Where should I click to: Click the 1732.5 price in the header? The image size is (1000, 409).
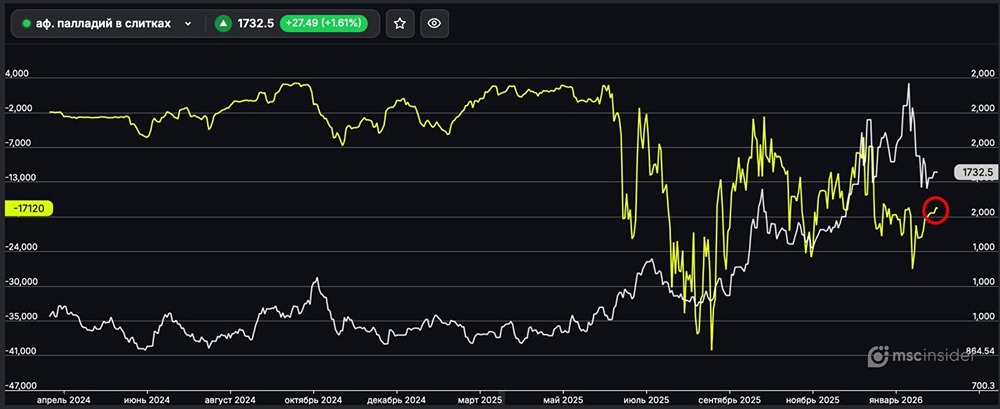click(256, 24)
